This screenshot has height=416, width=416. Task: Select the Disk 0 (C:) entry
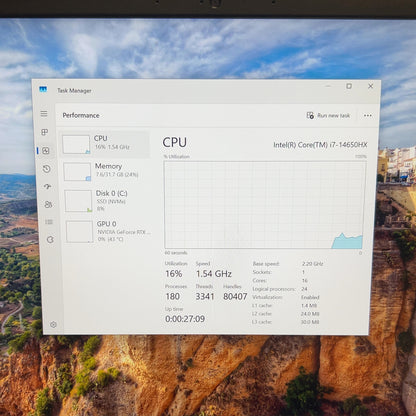tap(107, 201)
